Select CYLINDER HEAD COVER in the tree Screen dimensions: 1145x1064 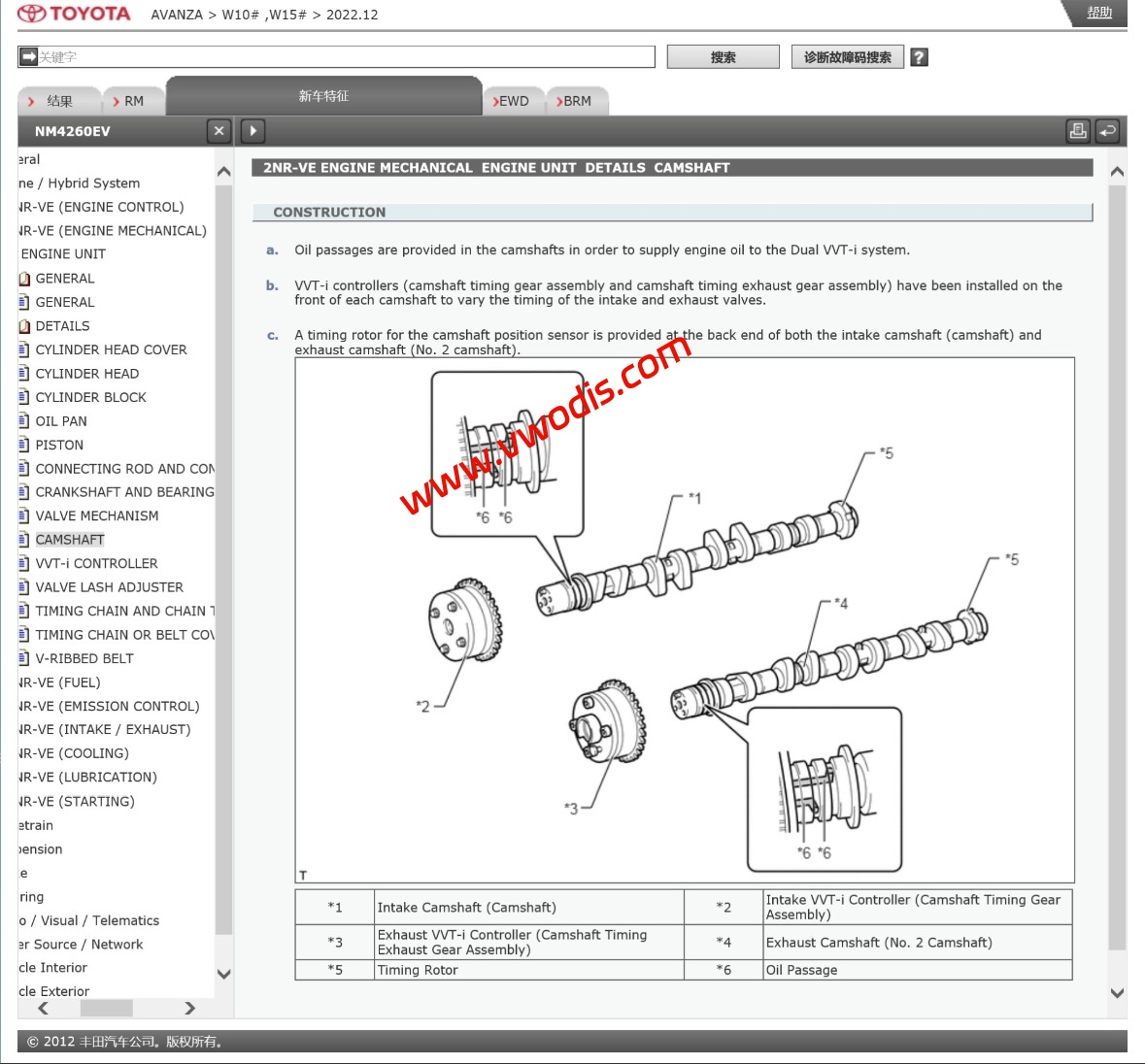click(x=111, y=349)
